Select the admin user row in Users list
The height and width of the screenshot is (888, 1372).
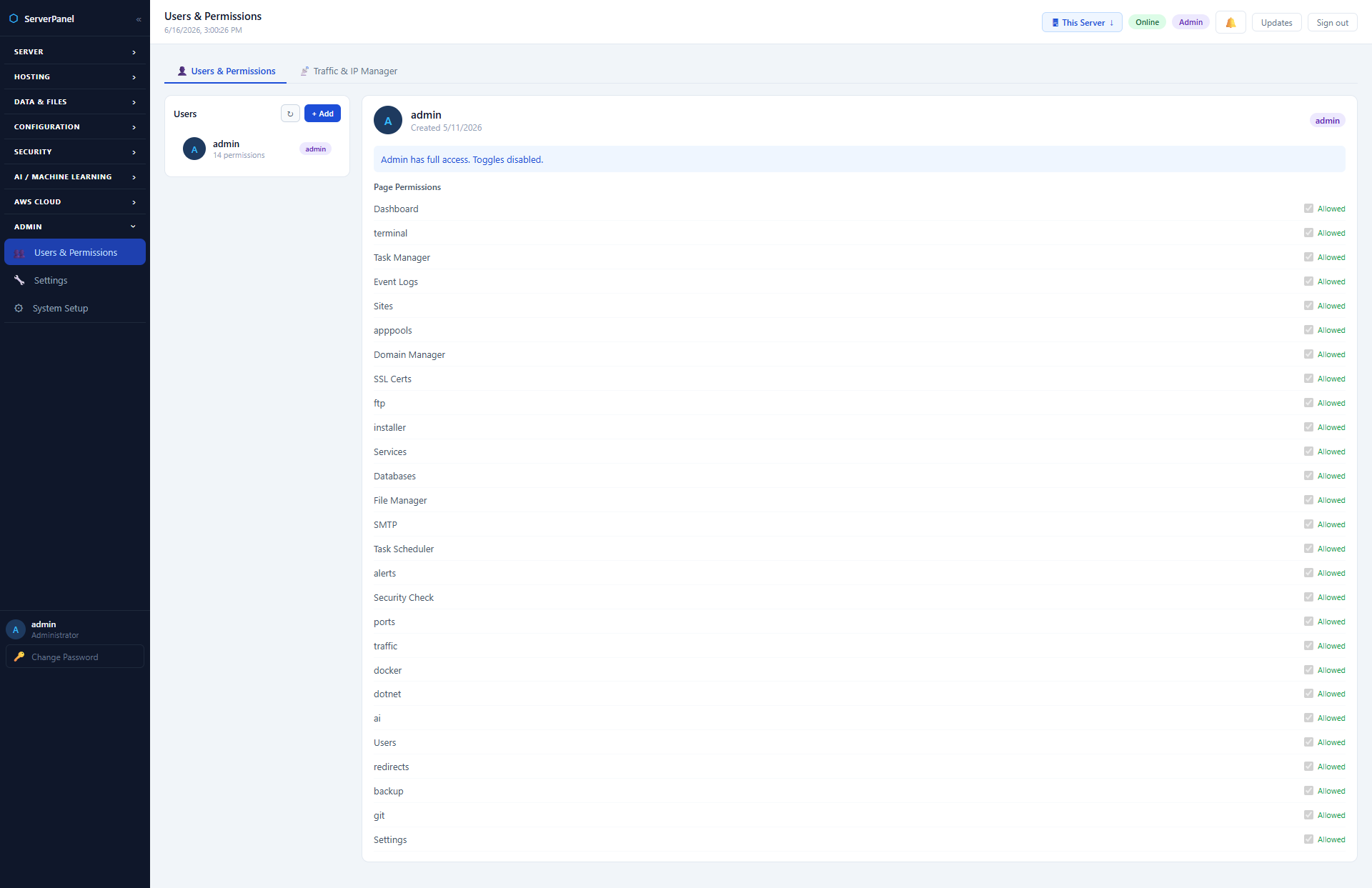pos(257,149)
